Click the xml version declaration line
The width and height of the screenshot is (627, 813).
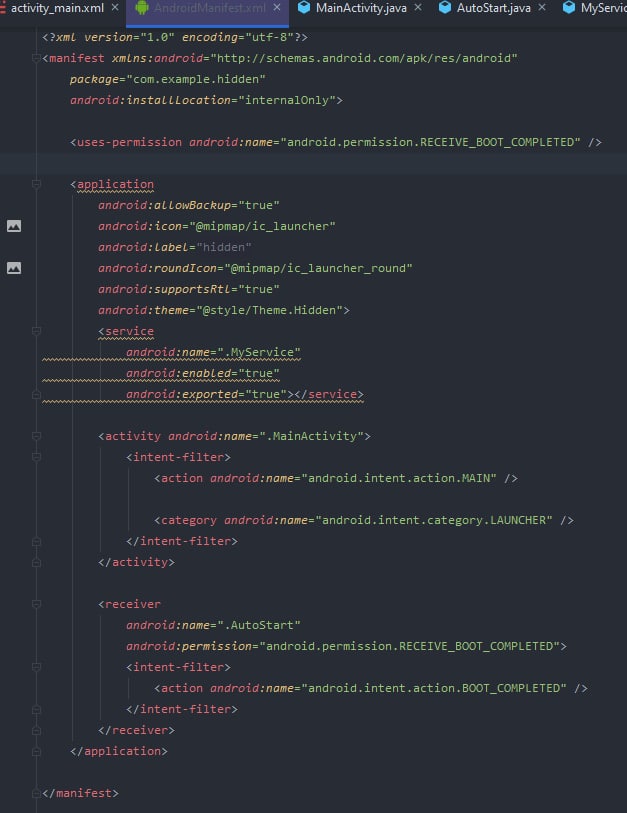[x=175, y=37]
